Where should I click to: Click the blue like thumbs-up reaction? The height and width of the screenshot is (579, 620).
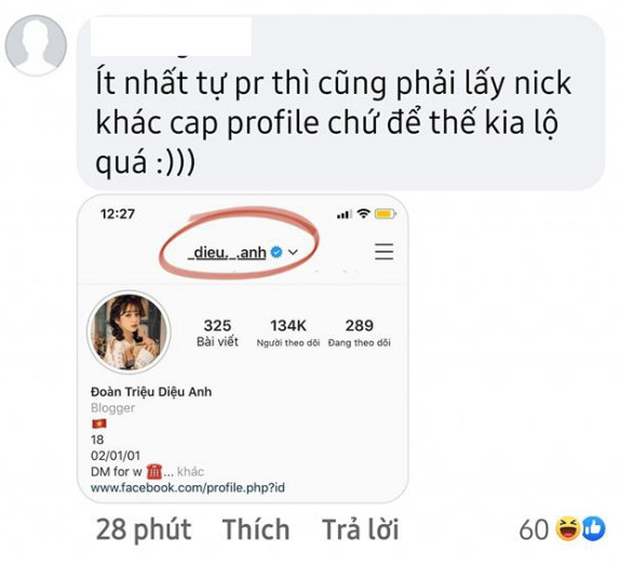pos(594,529)
